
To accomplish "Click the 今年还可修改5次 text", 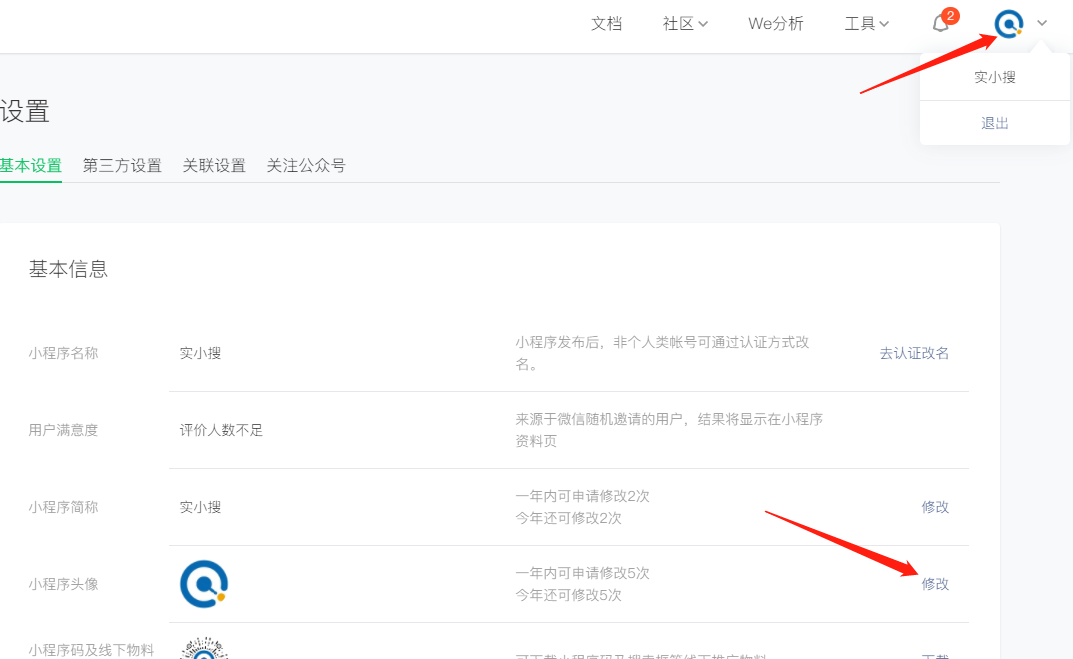I will [568, 595].
